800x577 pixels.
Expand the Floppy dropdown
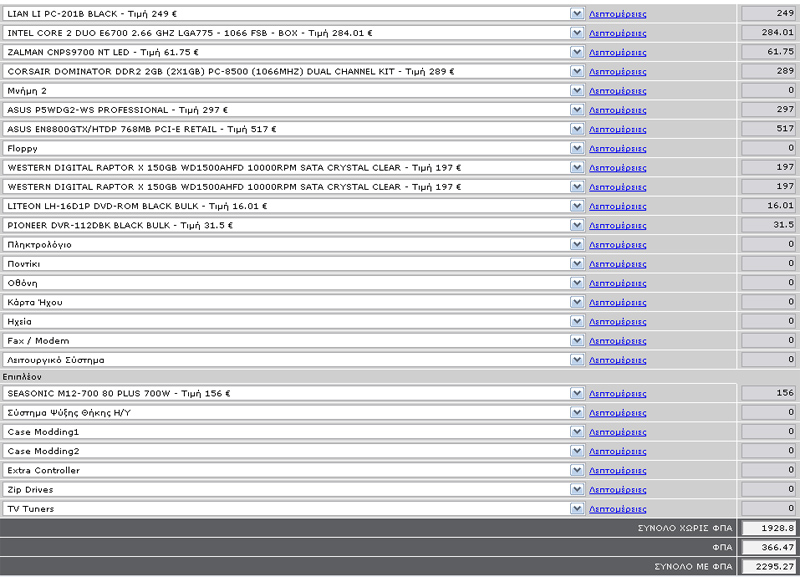[x=577, y=148]
